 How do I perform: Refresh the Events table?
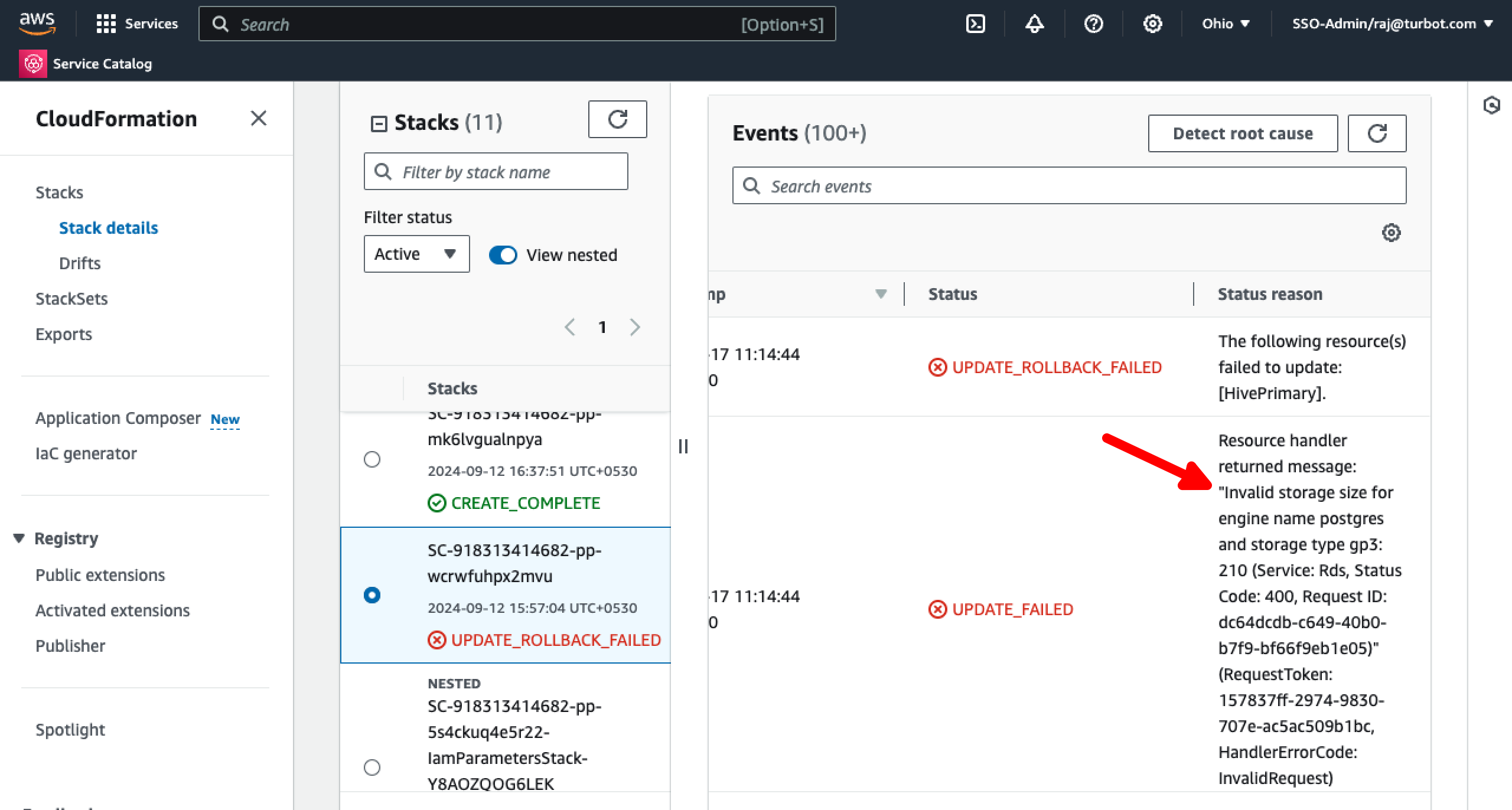tap(1377, 133)
